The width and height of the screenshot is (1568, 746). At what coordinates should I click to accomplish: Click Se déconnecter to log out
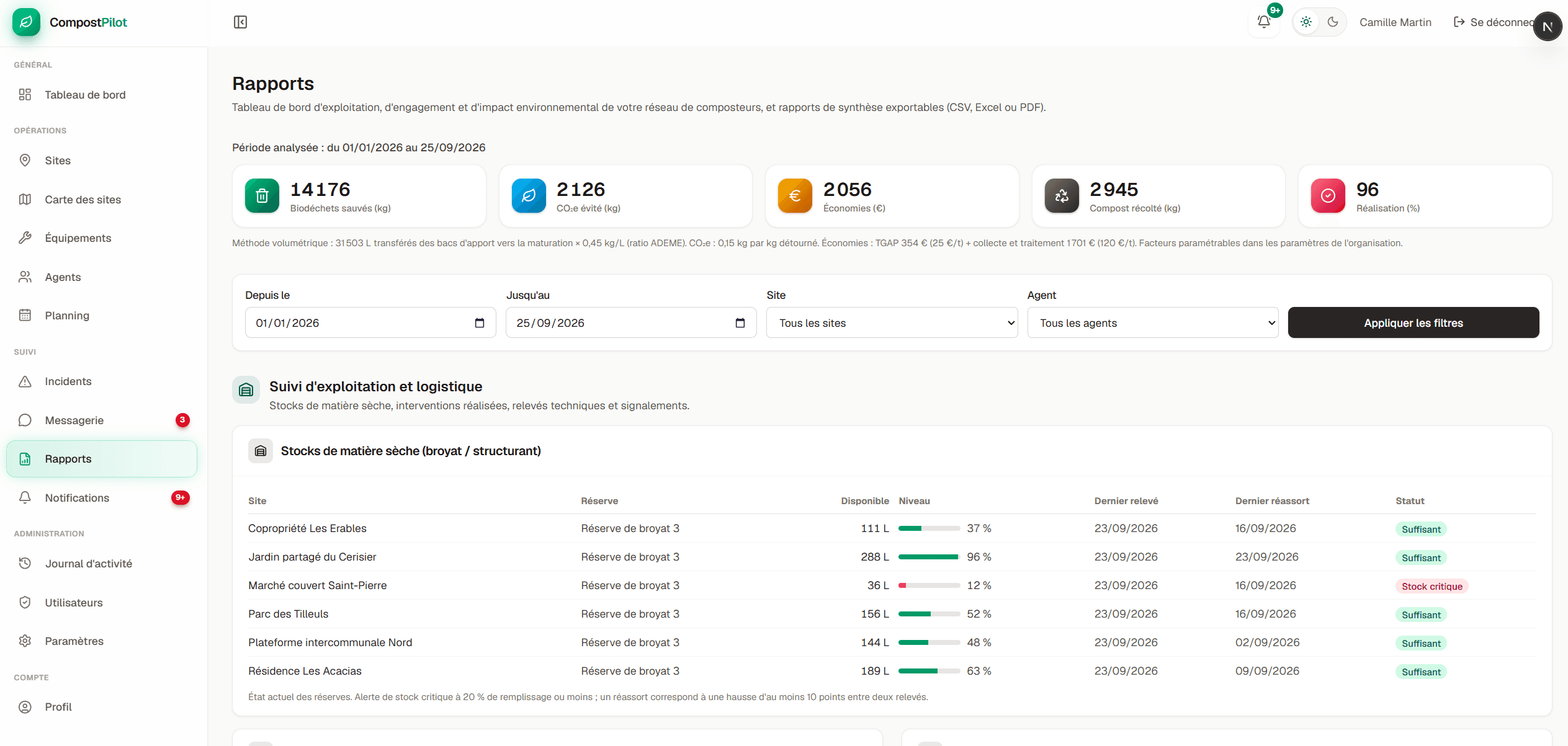coord(1493,22)
